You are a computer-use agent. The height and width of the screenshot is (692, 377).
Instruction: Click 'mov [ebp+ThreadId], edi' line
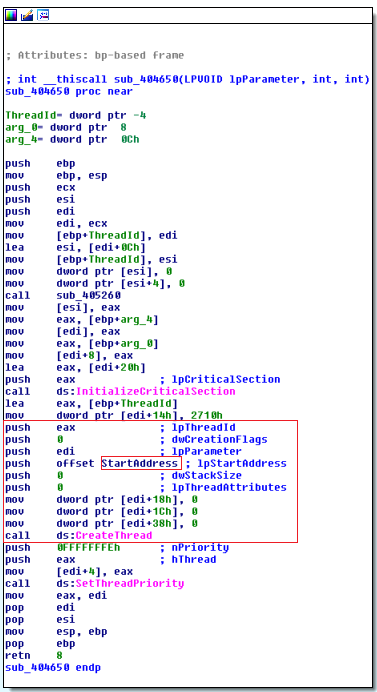pyautogui.click(x=91, y=236)
